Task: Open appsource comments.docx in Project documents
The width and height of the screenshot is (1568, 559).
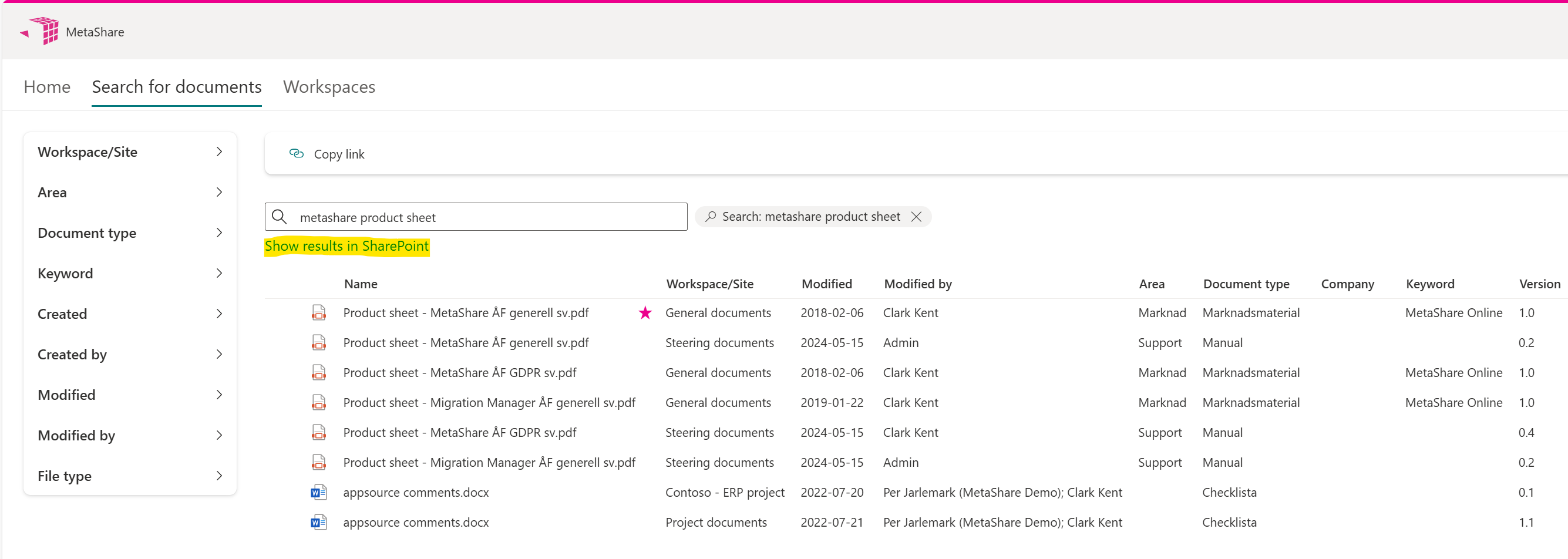Action: [416, 523]
